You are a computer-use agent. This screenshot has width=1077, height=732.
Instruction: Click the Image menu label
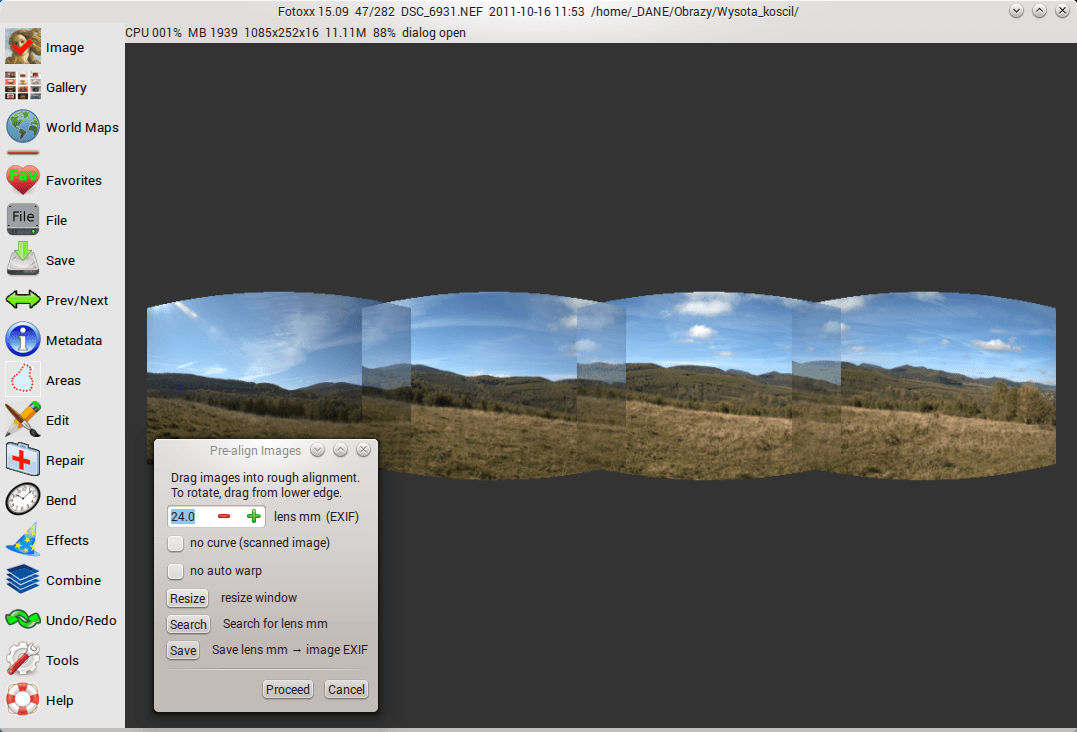[65, 47]
